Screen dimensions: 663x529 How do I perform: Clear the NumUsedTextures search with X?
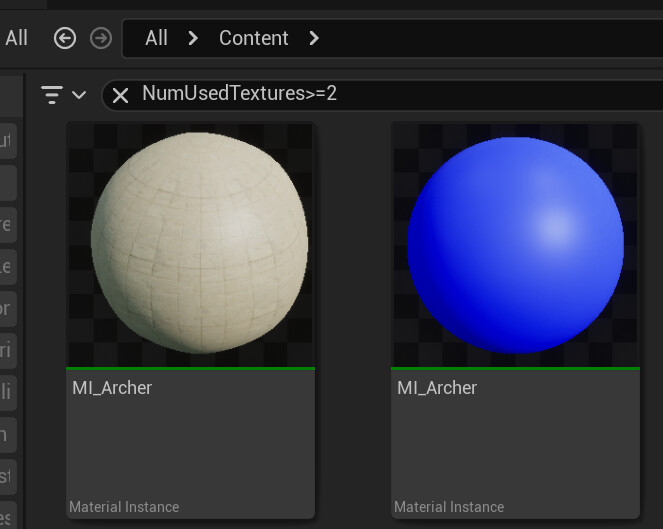[121, 95]
